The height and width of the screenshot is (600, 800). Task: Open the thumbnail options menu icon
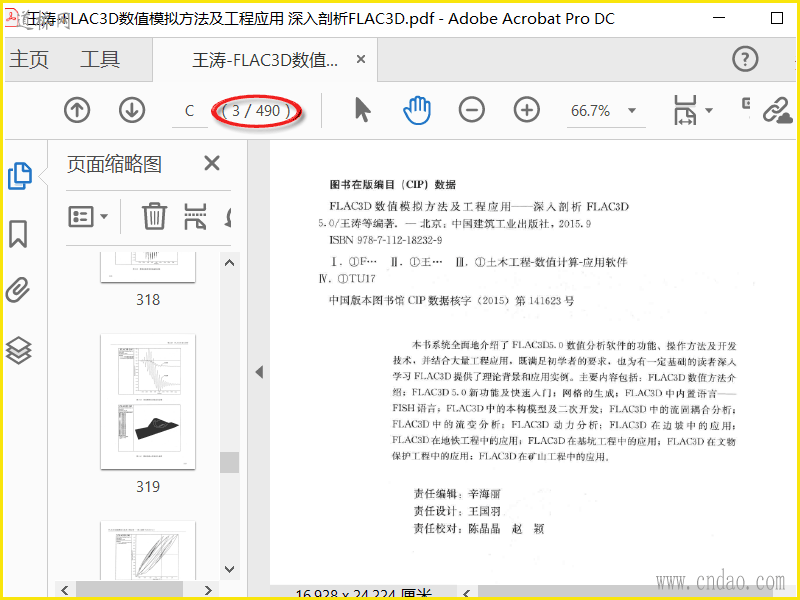click(x=88, y=216)
